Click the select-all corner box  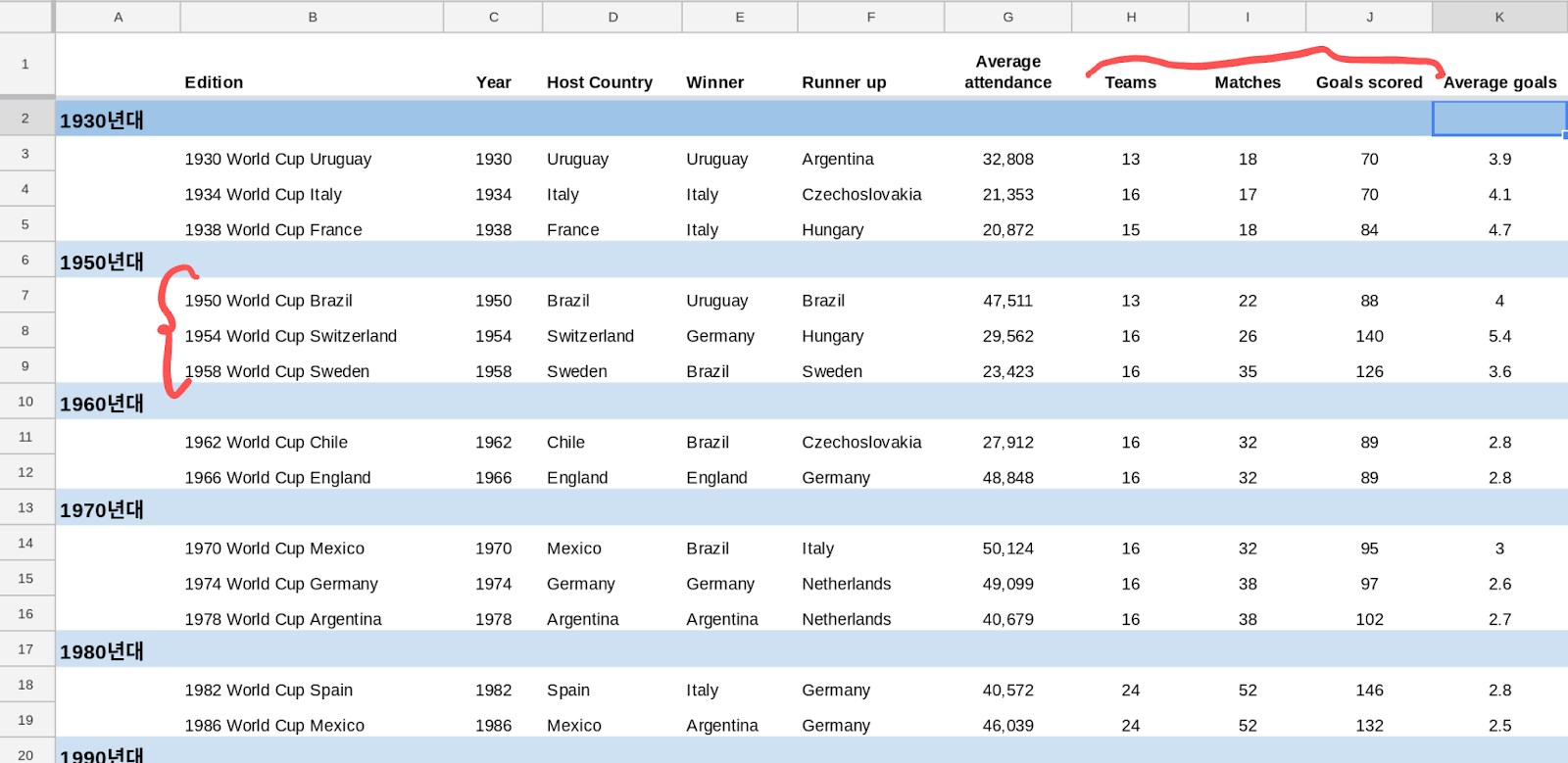(26, 17)
